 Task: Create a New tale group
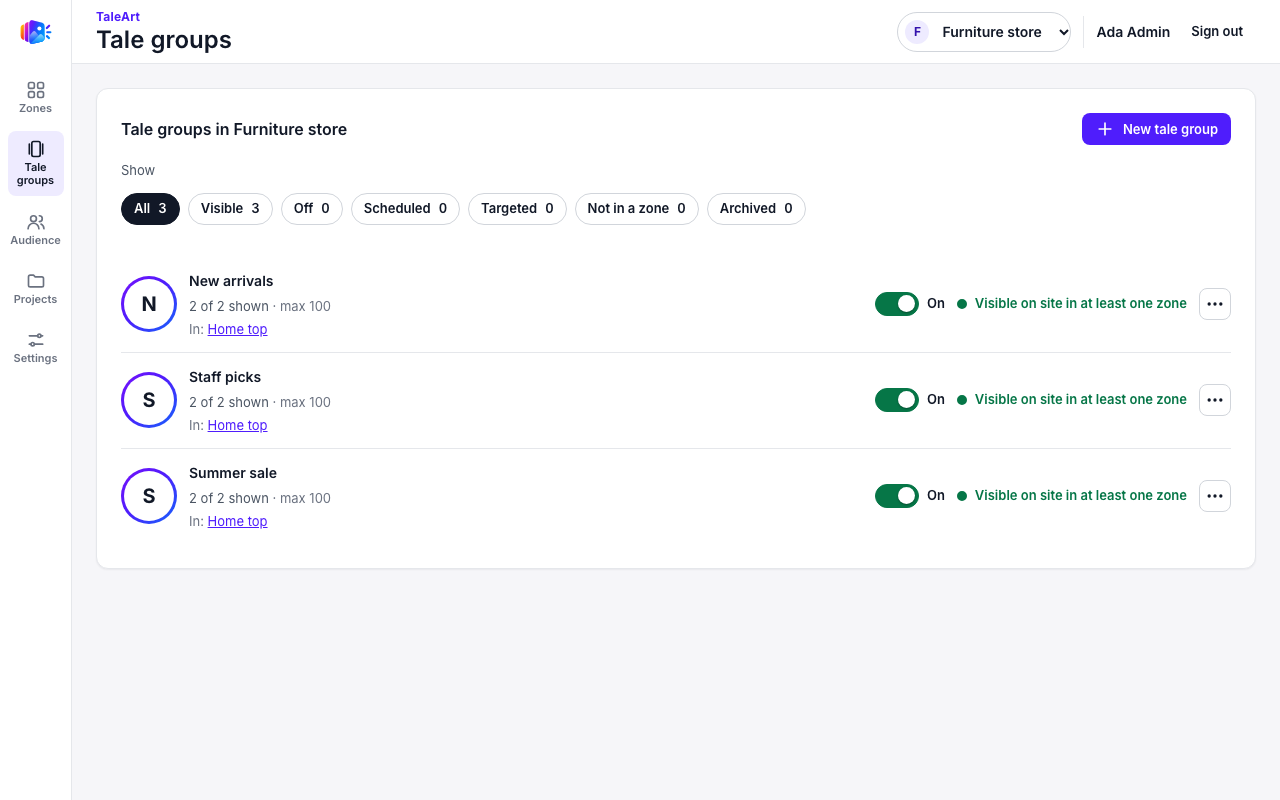1156,129
